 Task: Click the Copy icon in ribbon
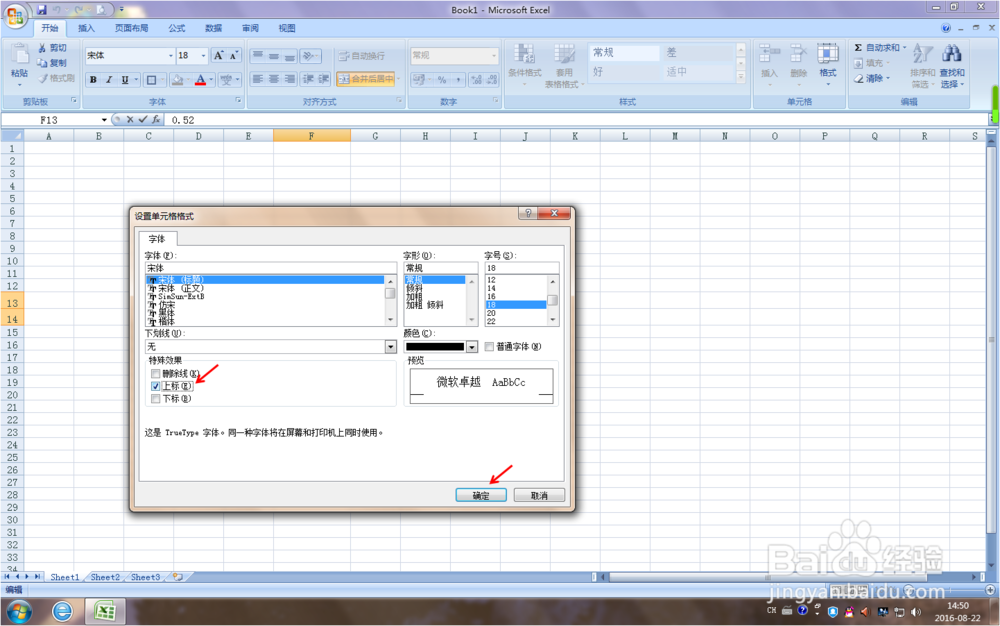(42, 63)
